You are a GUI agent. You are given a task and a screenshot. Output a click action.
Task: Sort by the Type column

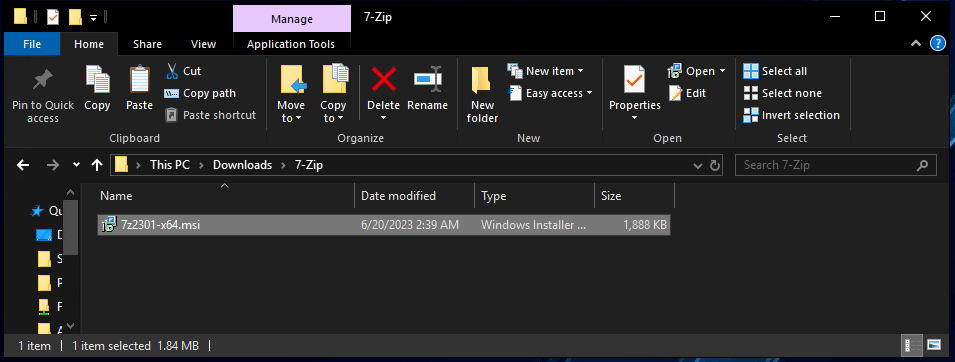[534, 196]
